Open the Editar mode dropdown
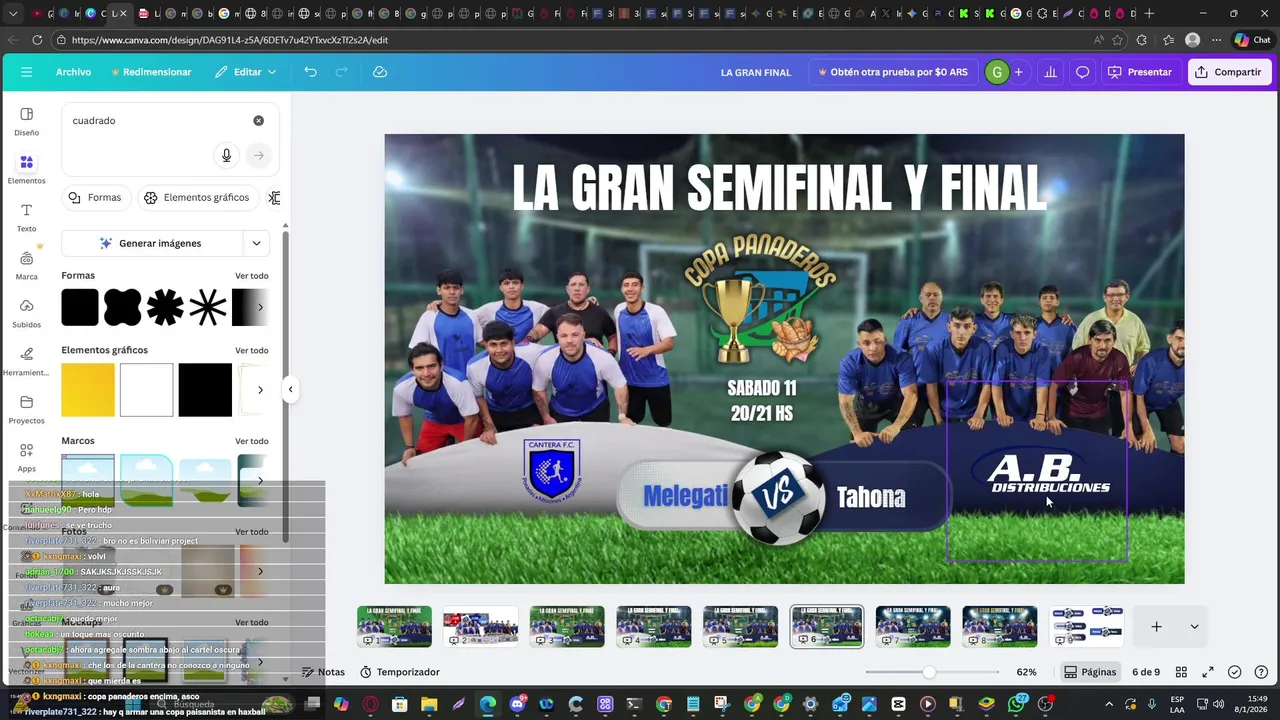Image resolution: width=1280 pixels, height=720 pixels. [x=246, y=72]
